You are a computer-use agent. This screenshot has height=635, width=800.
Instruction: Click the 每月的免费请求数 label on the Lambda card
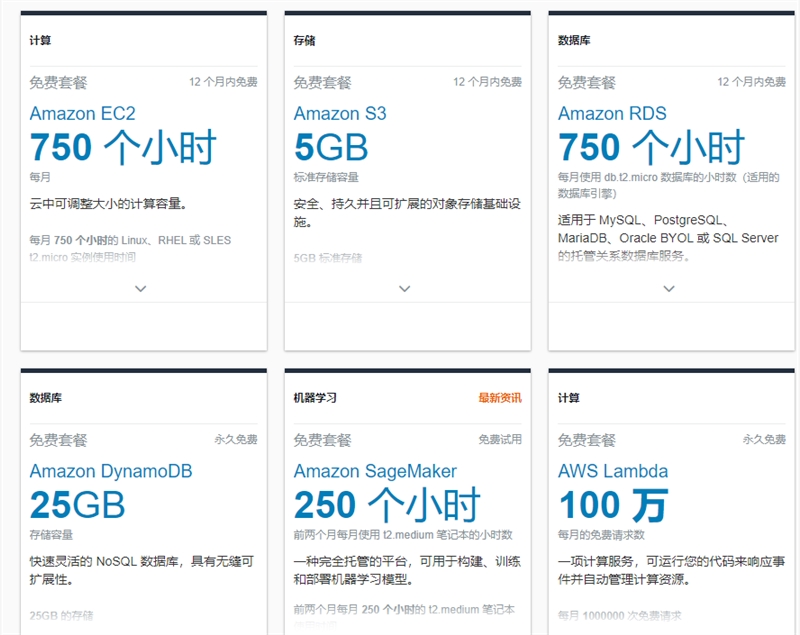601,535
